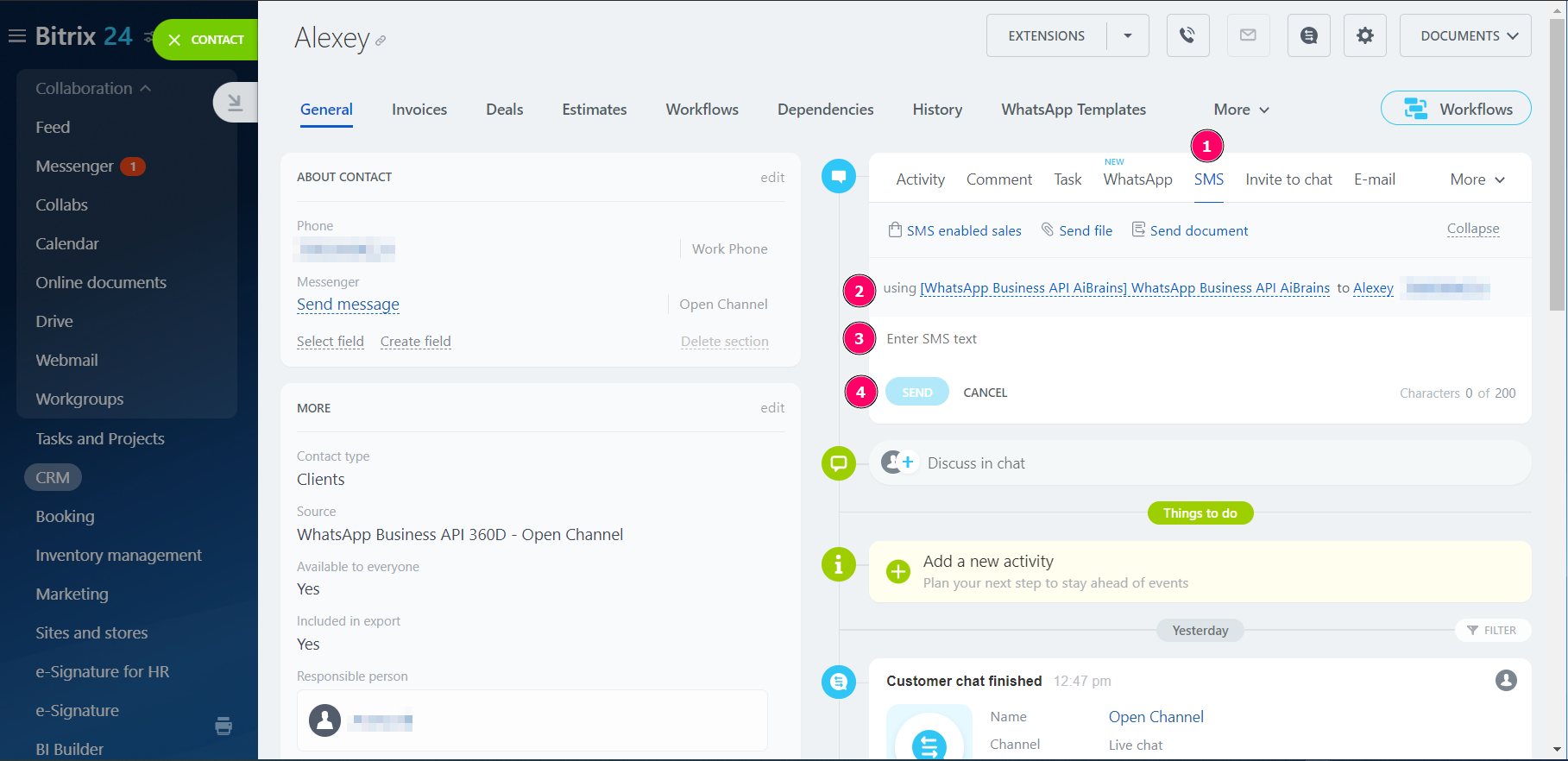Open the EXTENSIONS dropdown arrow
This screenshot has height=761, width=1568.
[x=1127, y=35]
